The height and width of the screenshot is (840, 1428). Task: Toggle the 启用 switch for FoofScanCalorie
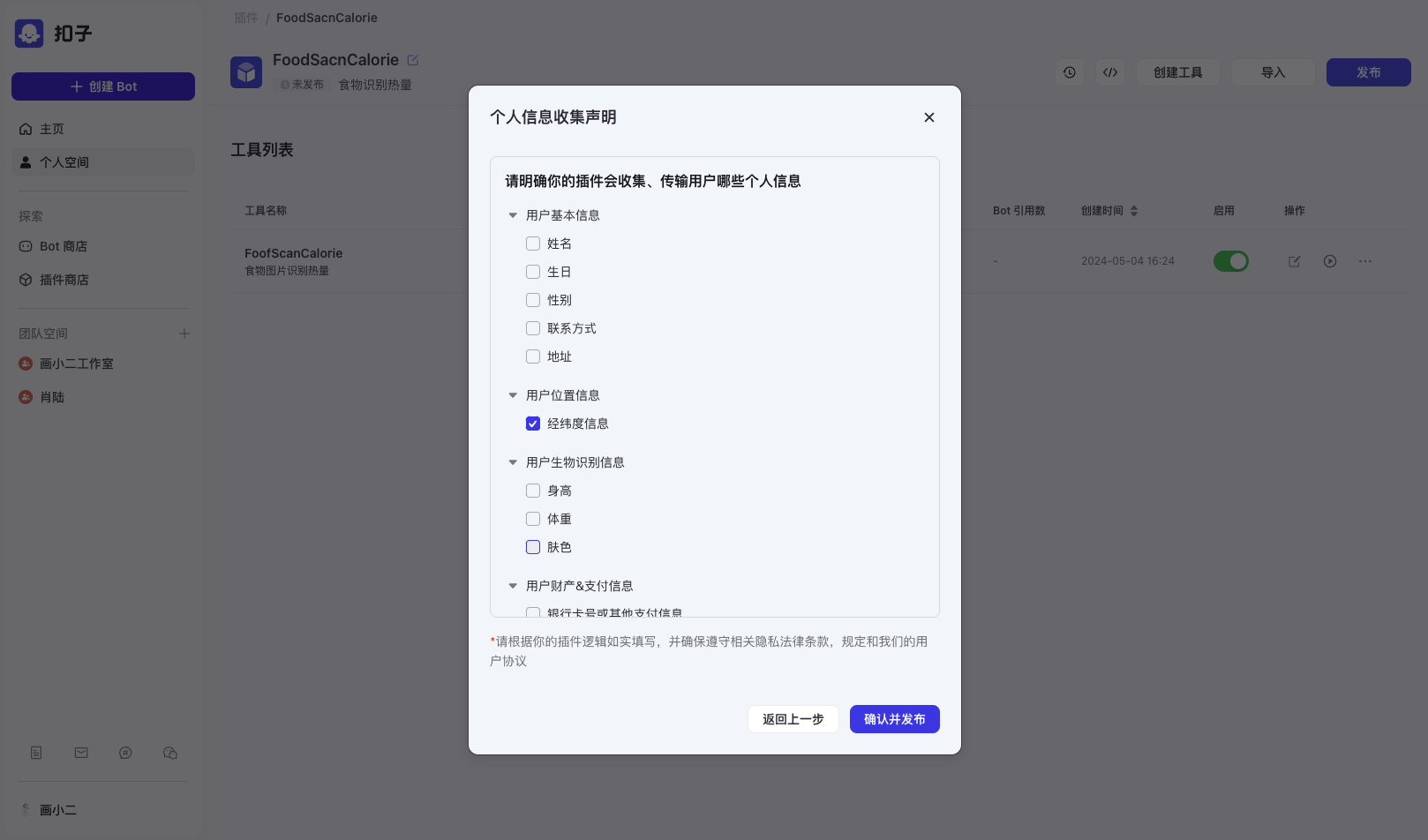pos(1230,261)
